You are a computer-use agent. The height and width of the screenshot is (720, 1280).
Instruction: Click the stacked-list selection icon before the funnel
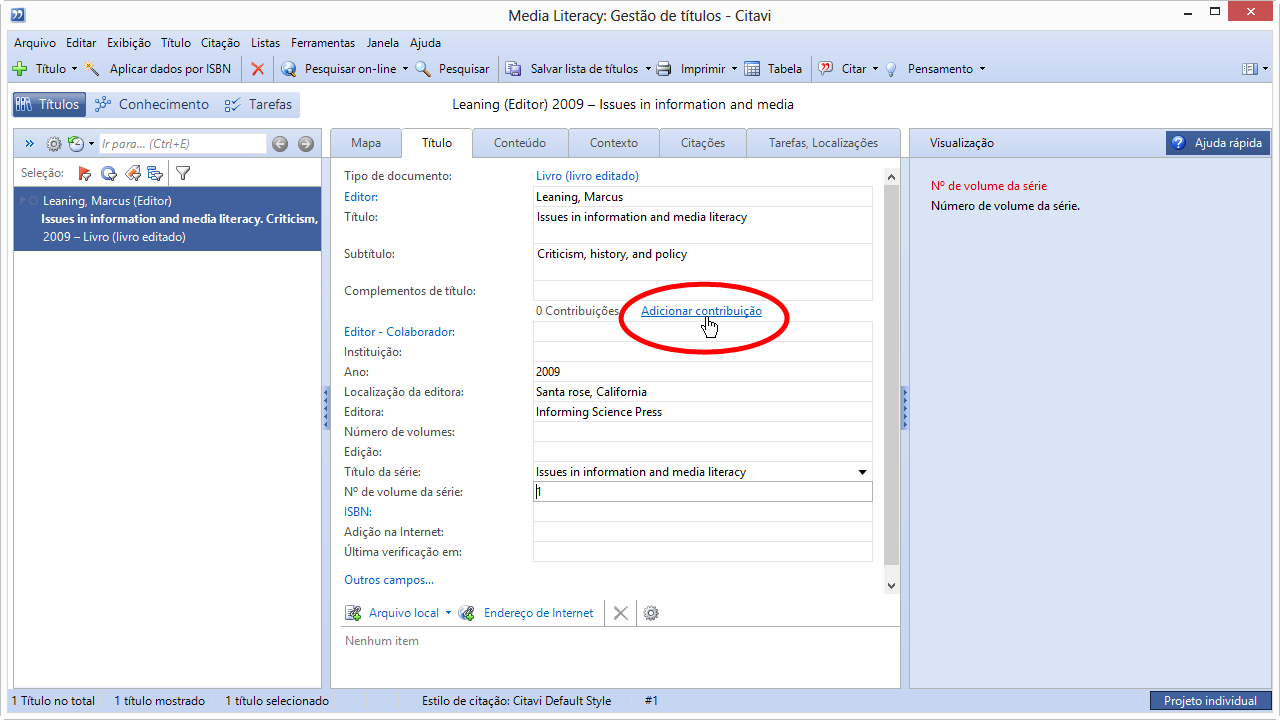[155, 173]
